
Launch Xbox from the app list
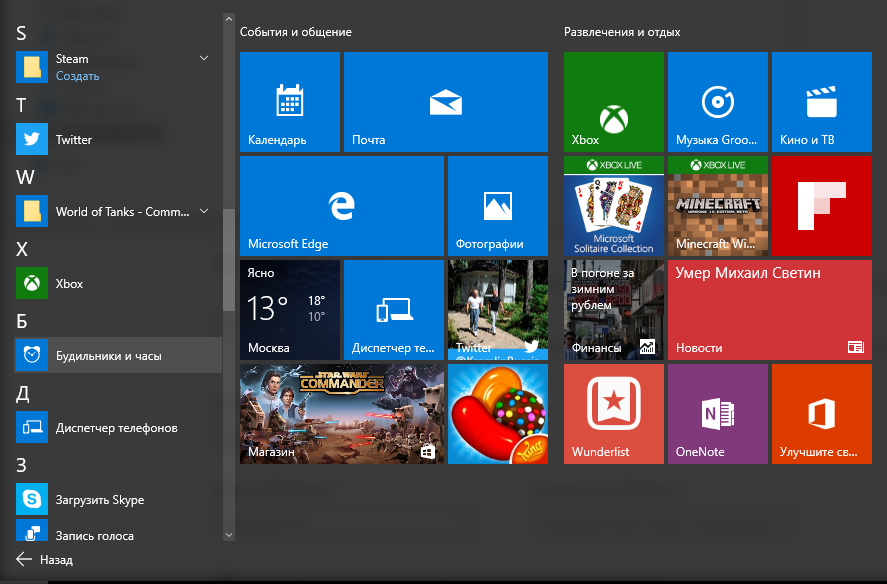click(118, 284)
